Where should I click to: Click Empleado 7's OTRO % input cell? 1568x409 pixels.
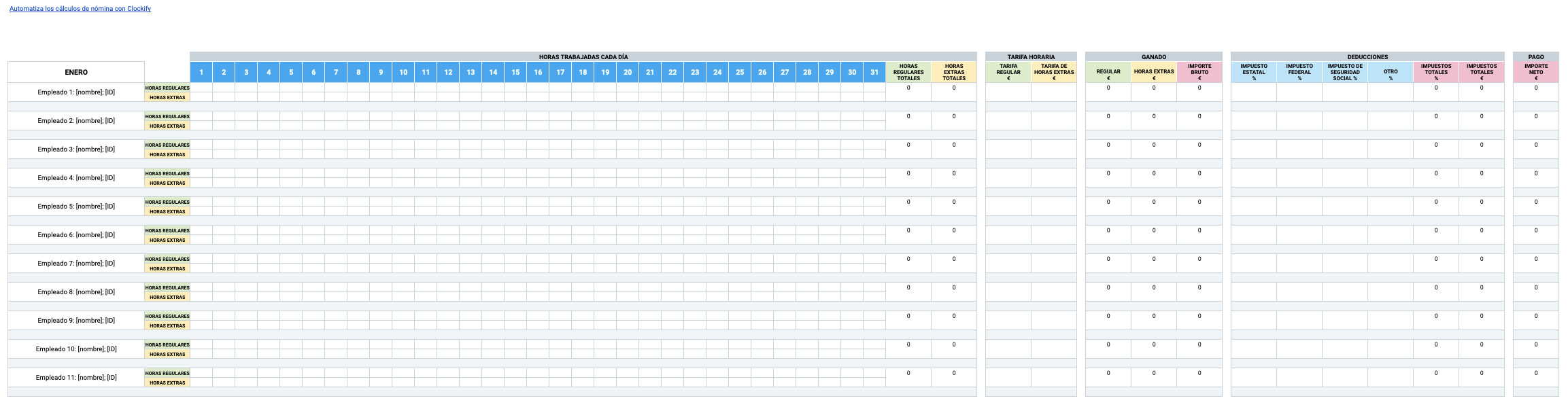point(1391,264)
